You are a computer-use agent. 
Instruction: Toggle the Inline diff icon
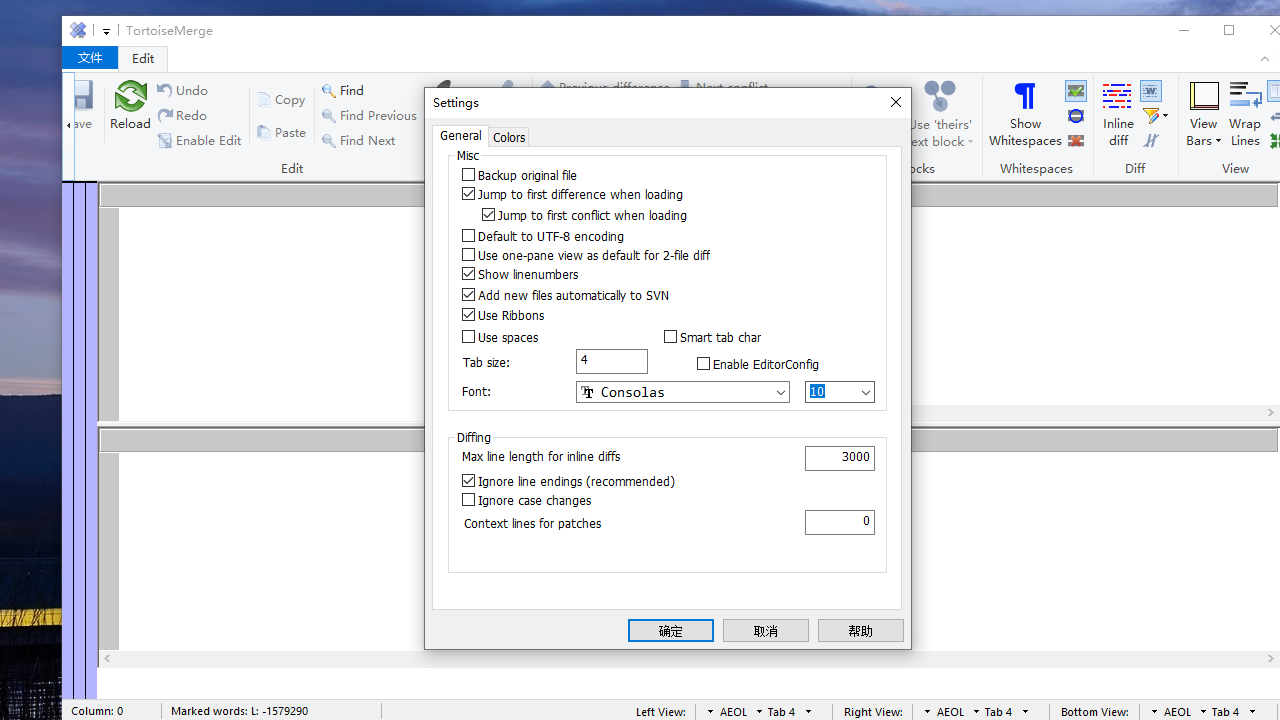coord(1117,97)
